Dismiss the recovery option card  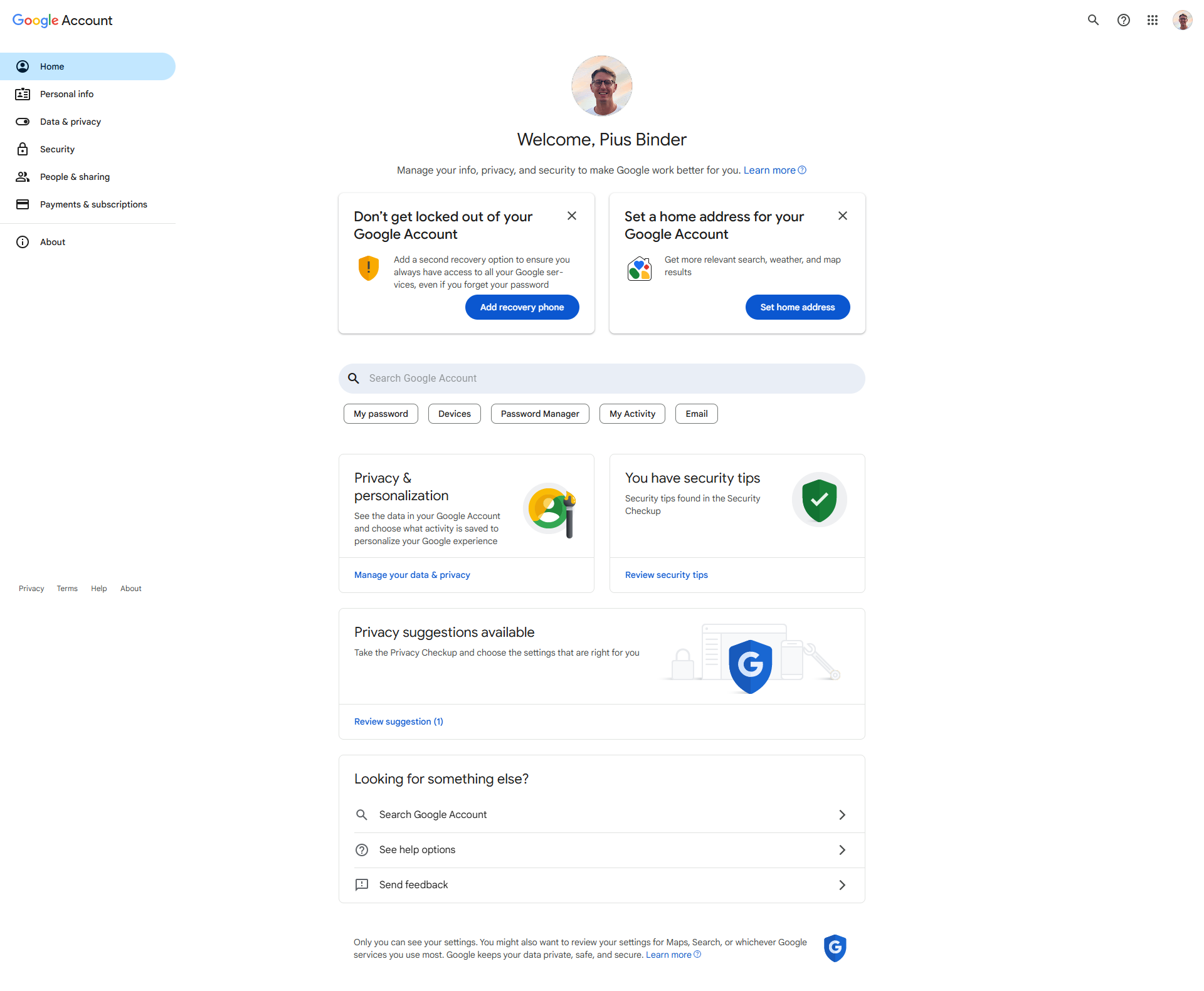(572, 216)
